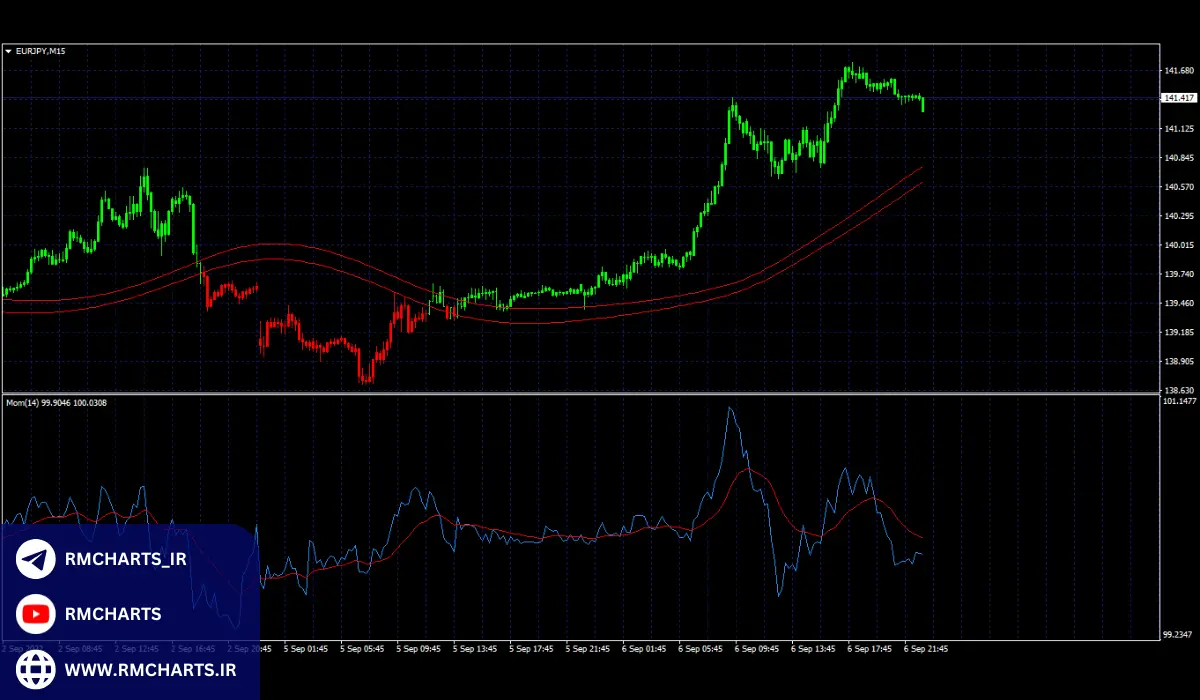Click the 5 Sep 13:45 time label
This screenshot has width=1200, height=700.
coord(474,648)
